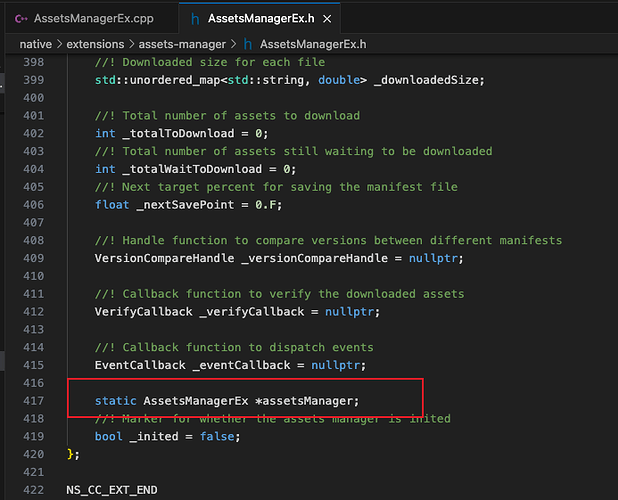Click on '*assetsManager' pointer name
Image resolution: width=618 pixels, height=500 pixels.
pyautogui.click(x=304, y=401)
